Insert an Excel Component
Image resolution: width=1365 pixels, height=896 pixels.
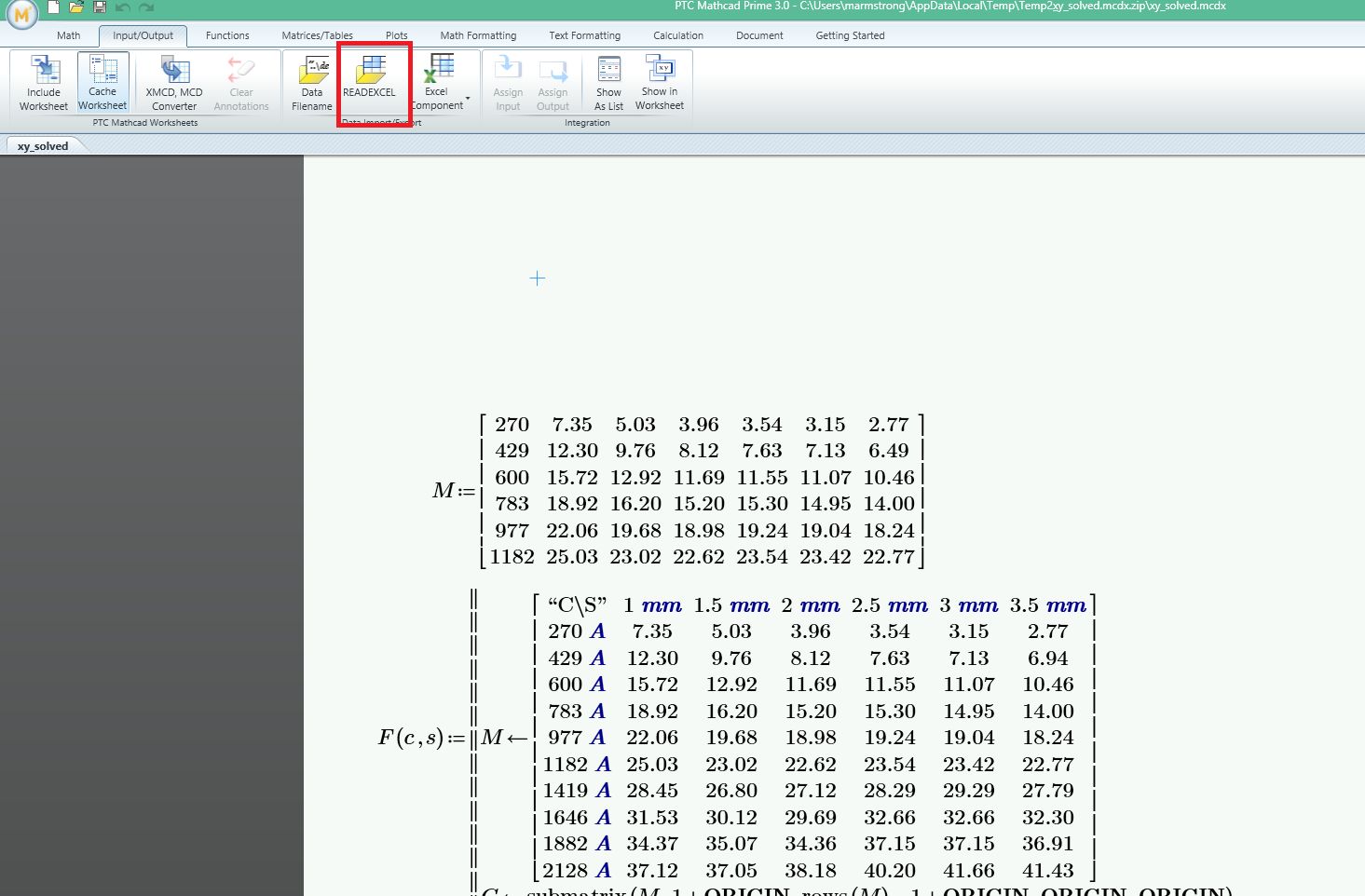coord(437,83)
